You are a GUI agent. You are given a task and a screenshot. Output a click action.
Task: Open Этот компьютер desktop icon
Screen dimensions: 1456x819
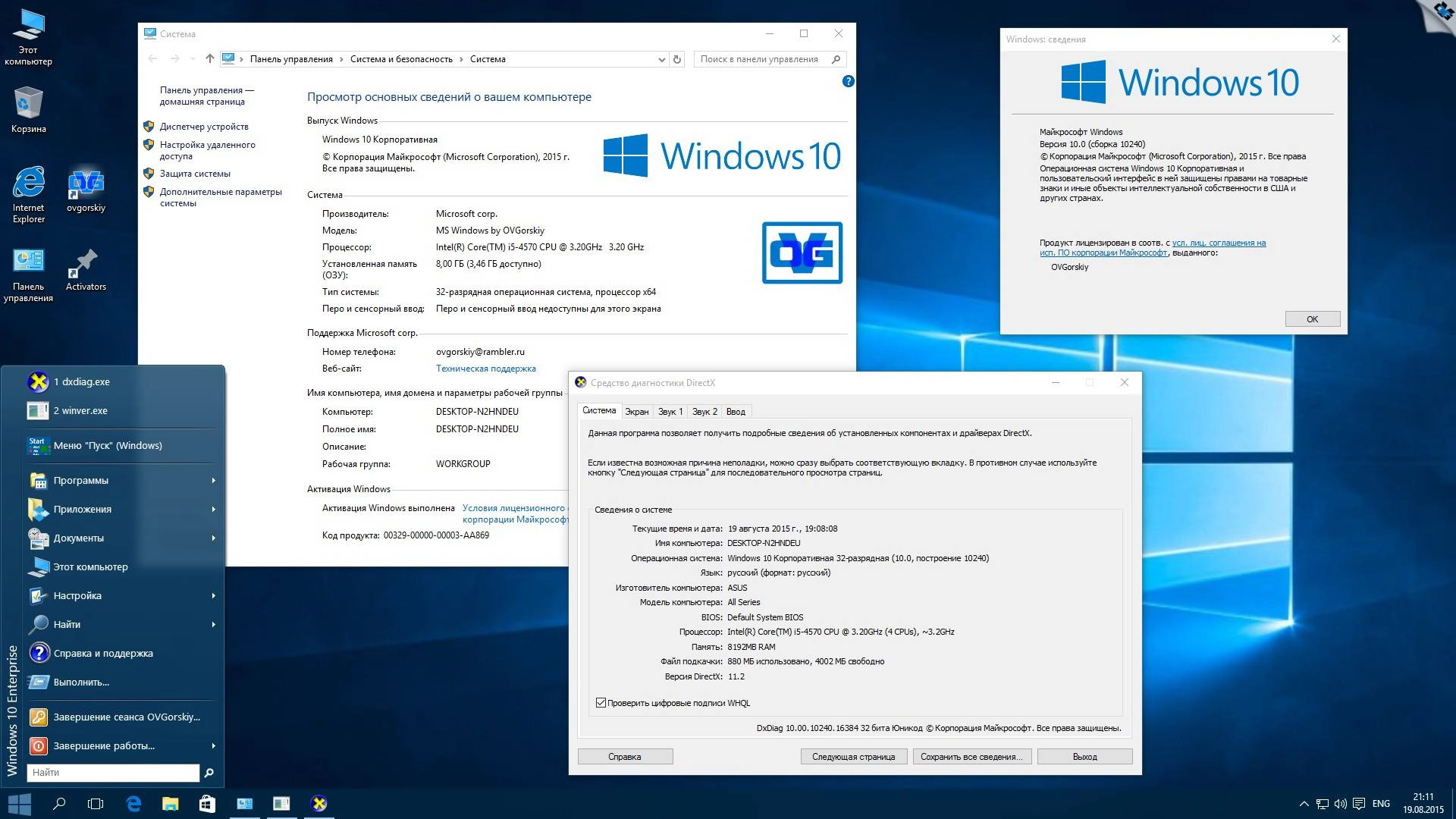(x=29, y=27)
